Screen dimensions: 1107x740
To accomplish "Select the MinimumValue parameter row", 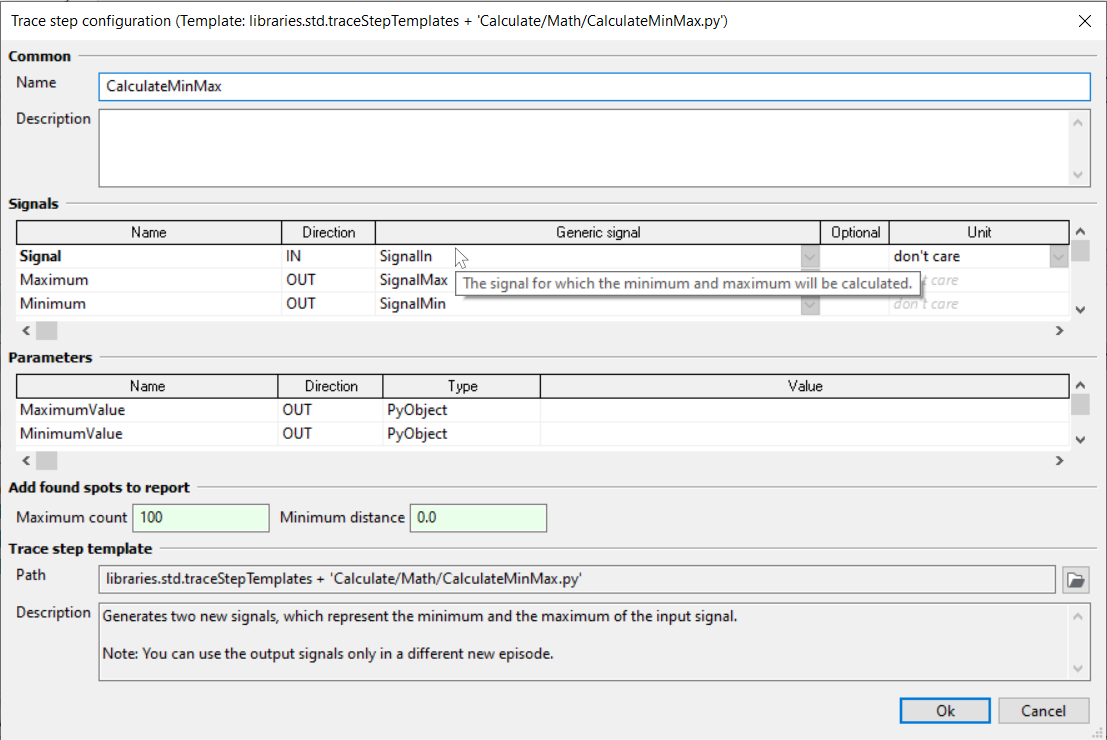I will [542, 434].
